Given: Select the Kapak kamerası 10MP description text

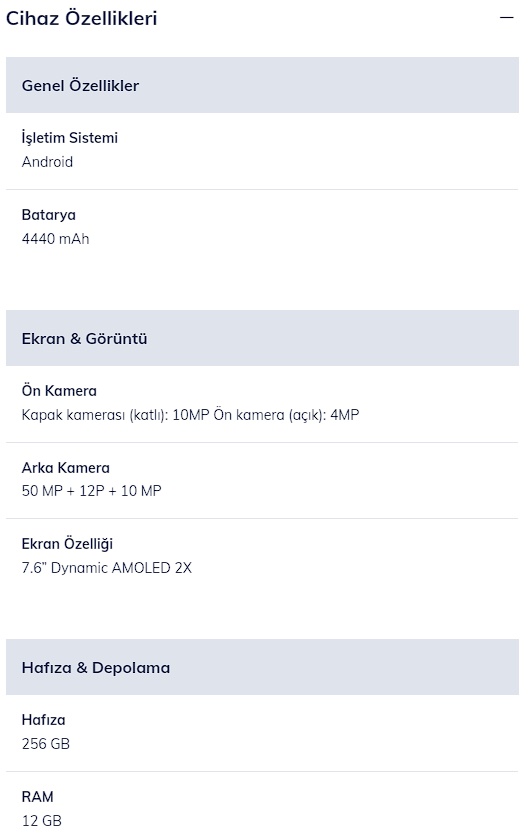Looking at the screenshot, I should coord(190,415).
